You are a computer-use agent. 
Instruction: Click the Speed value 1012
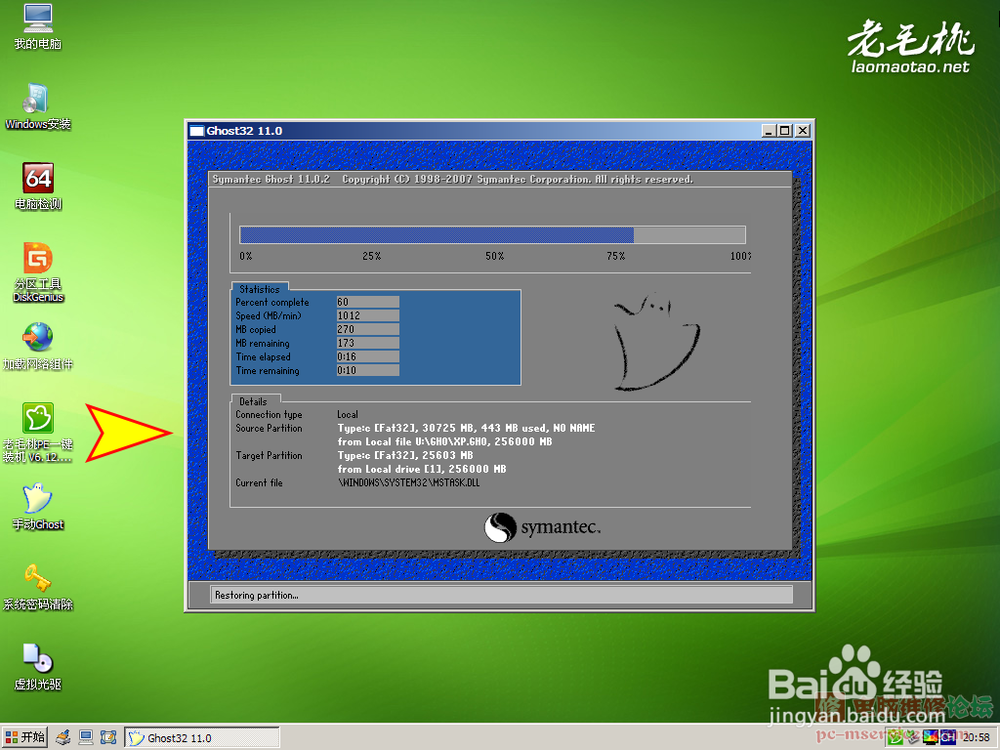(368, 316)
